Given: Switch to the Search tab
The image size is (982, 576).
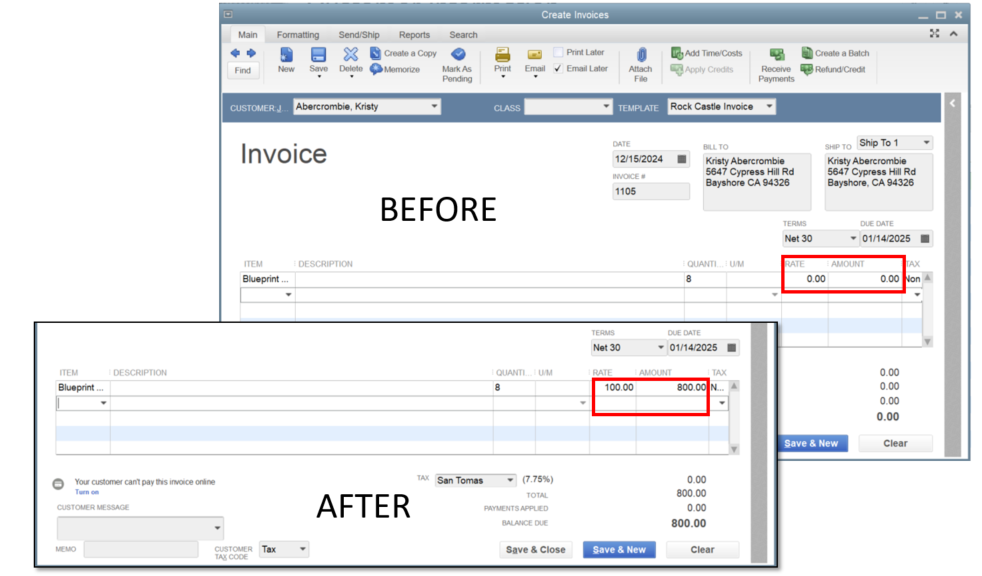Looking at the screenshot, I should pos(463,34).
